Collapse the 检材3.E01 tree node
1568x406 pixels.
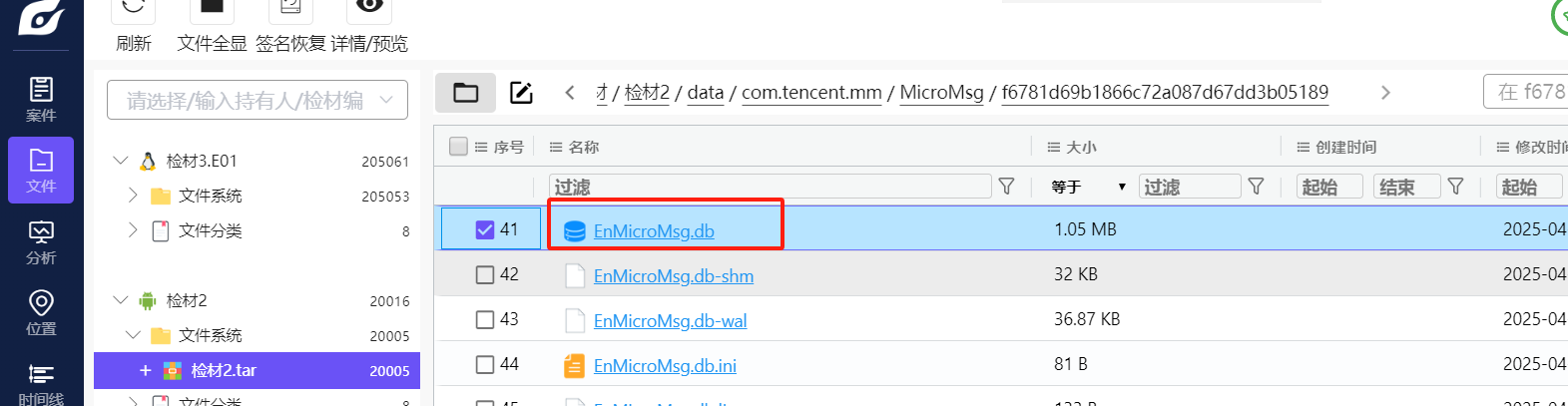click(x=121, y=161)
